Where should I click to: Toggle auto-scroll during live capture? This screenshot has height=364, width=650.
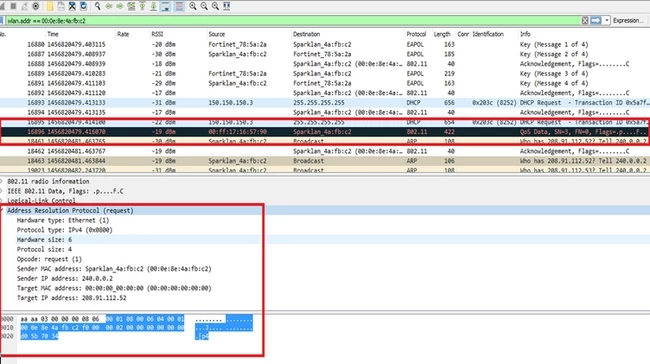165,6
